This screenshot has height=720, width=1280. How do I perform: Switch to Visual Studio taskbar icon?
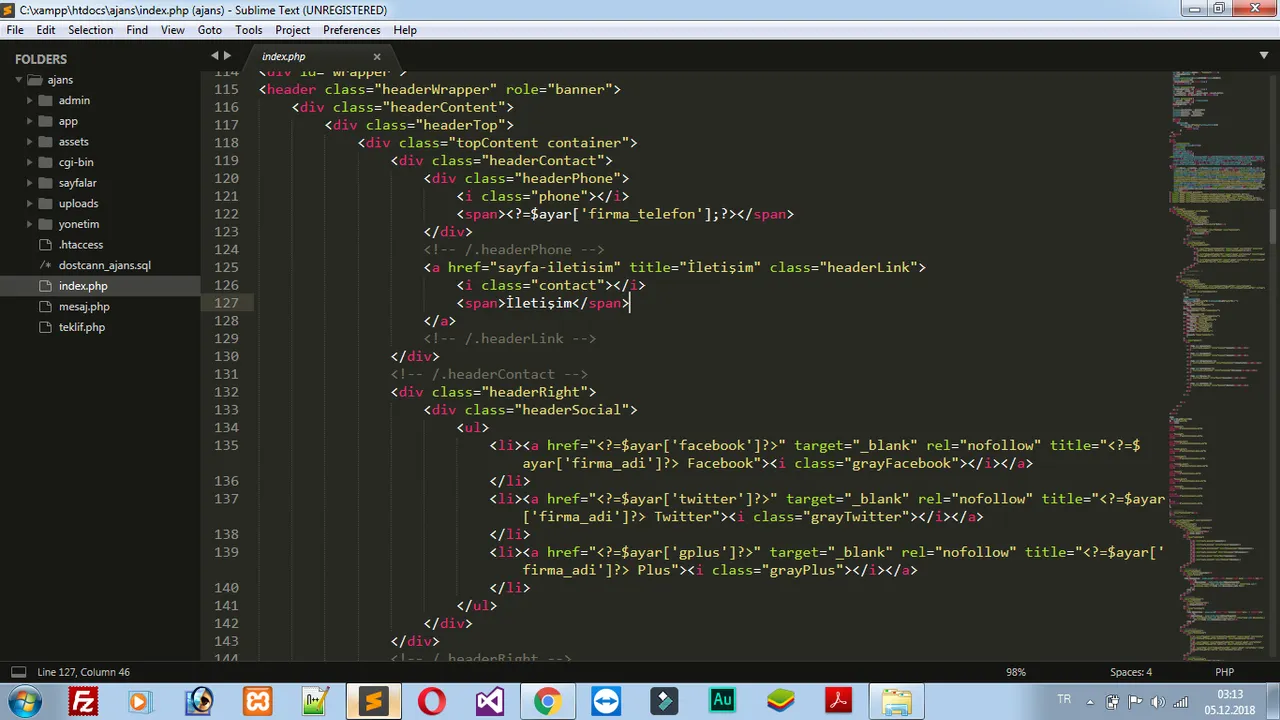[x=489, y=701]
